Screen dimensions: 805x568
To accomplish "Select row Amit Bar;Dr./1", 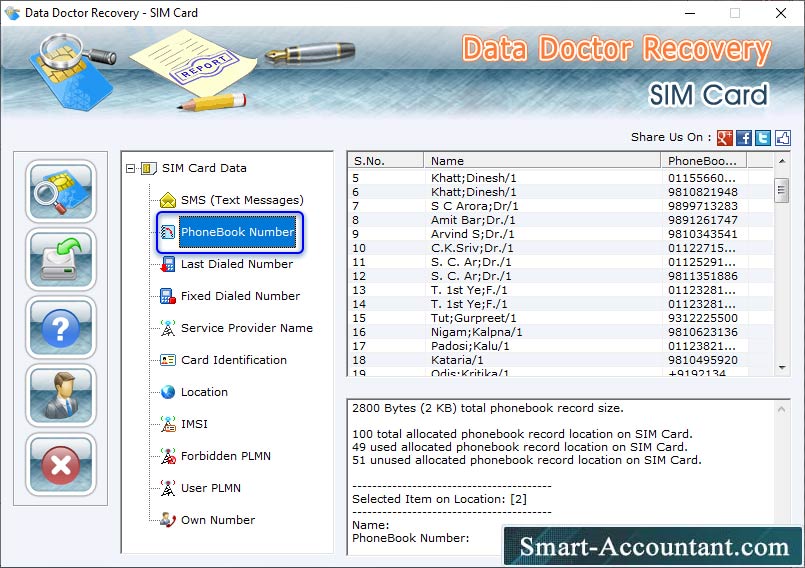I will pos(561,220).
